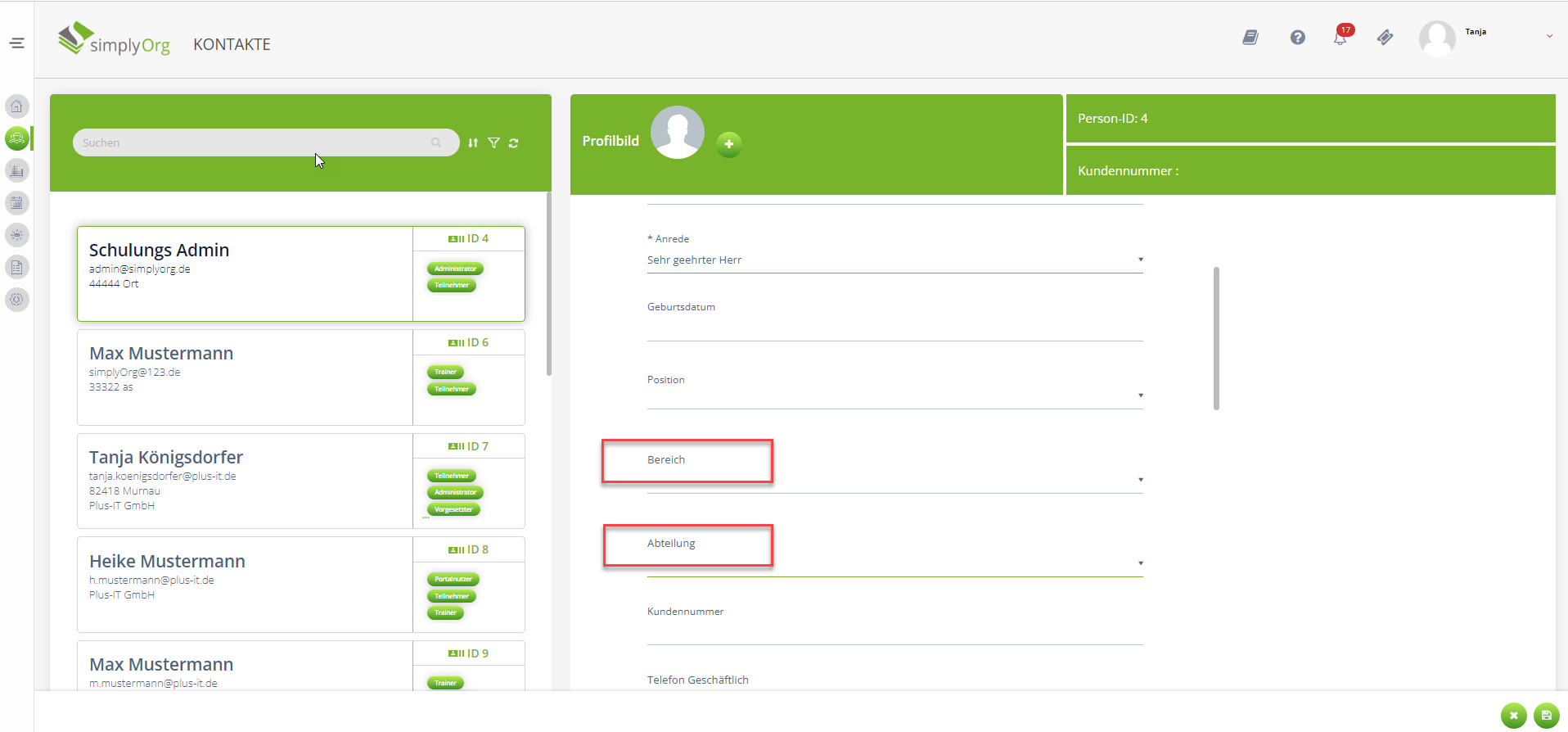Click the filter funnel icon beside search
Viewport: 1568px width, 732px height.
pyautogui.click(x=493, y=143)
